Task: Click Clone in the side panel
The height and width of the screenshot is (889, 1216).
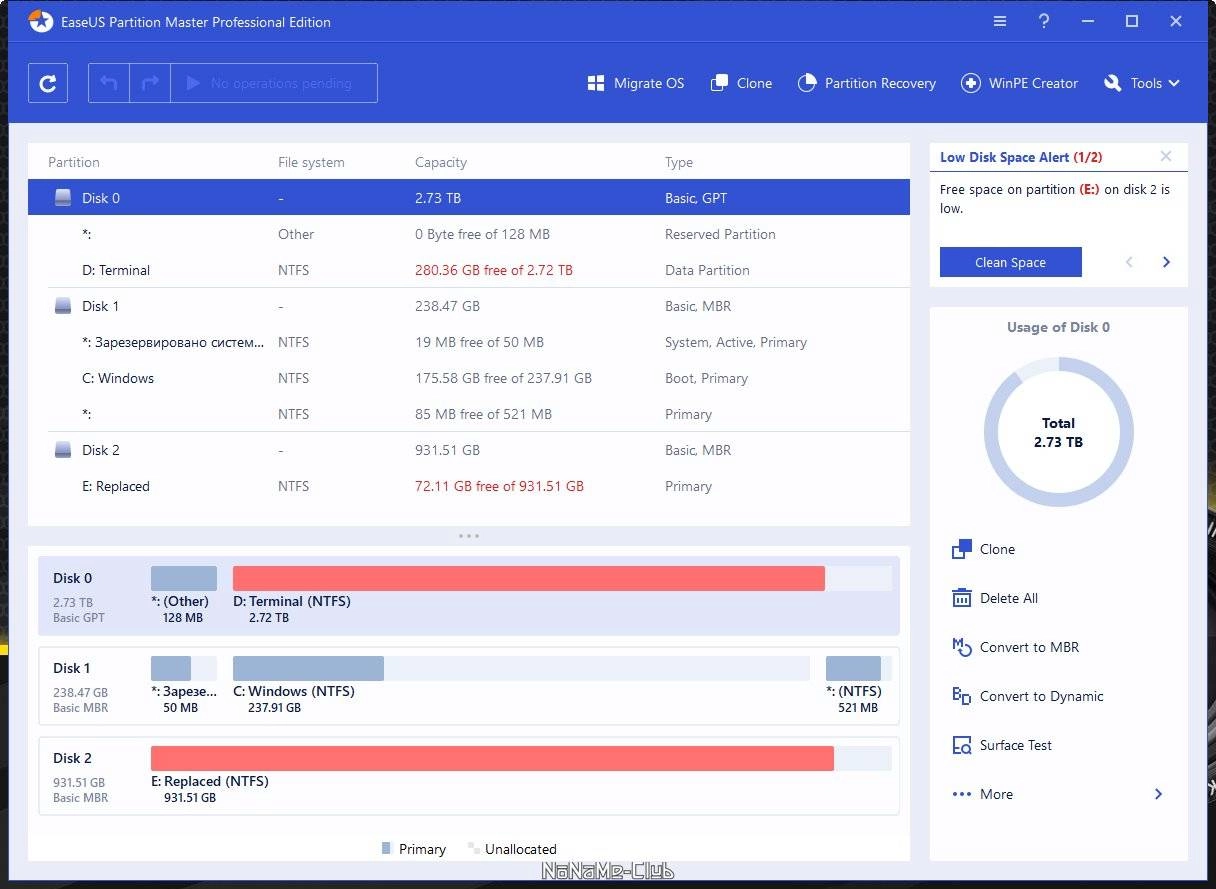Action: (x=984, y=549)
